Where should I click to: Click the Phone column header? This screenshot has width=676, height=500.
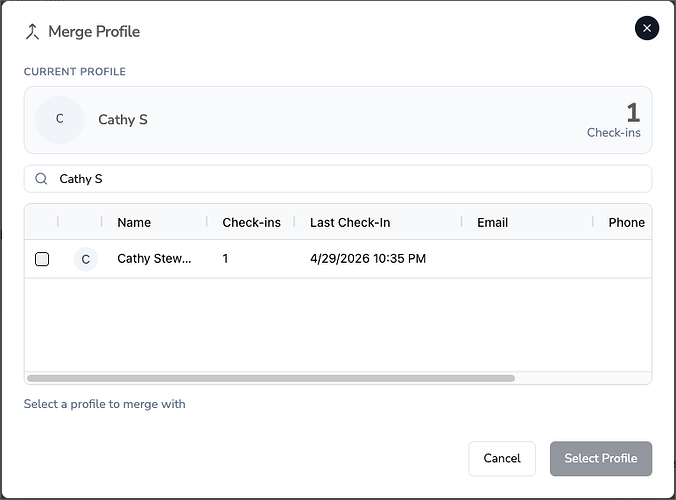[626, 222]
